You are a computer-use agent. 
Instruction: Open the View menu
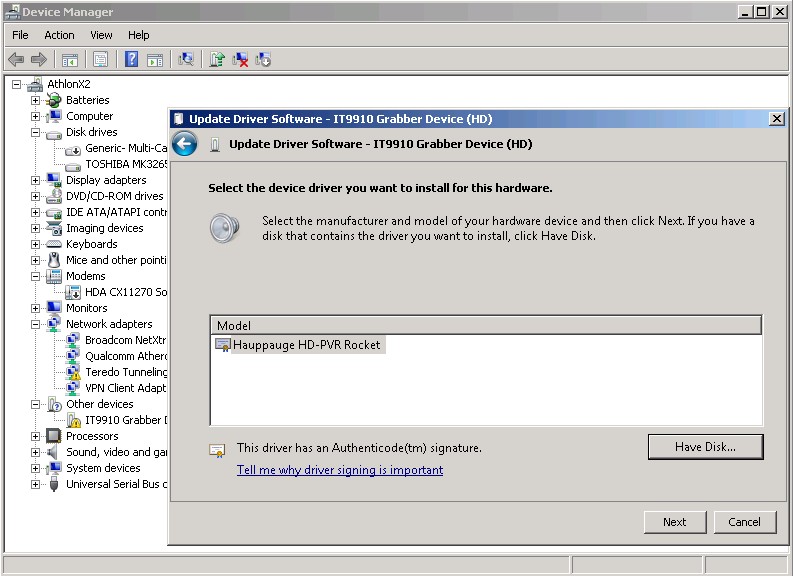101,35
